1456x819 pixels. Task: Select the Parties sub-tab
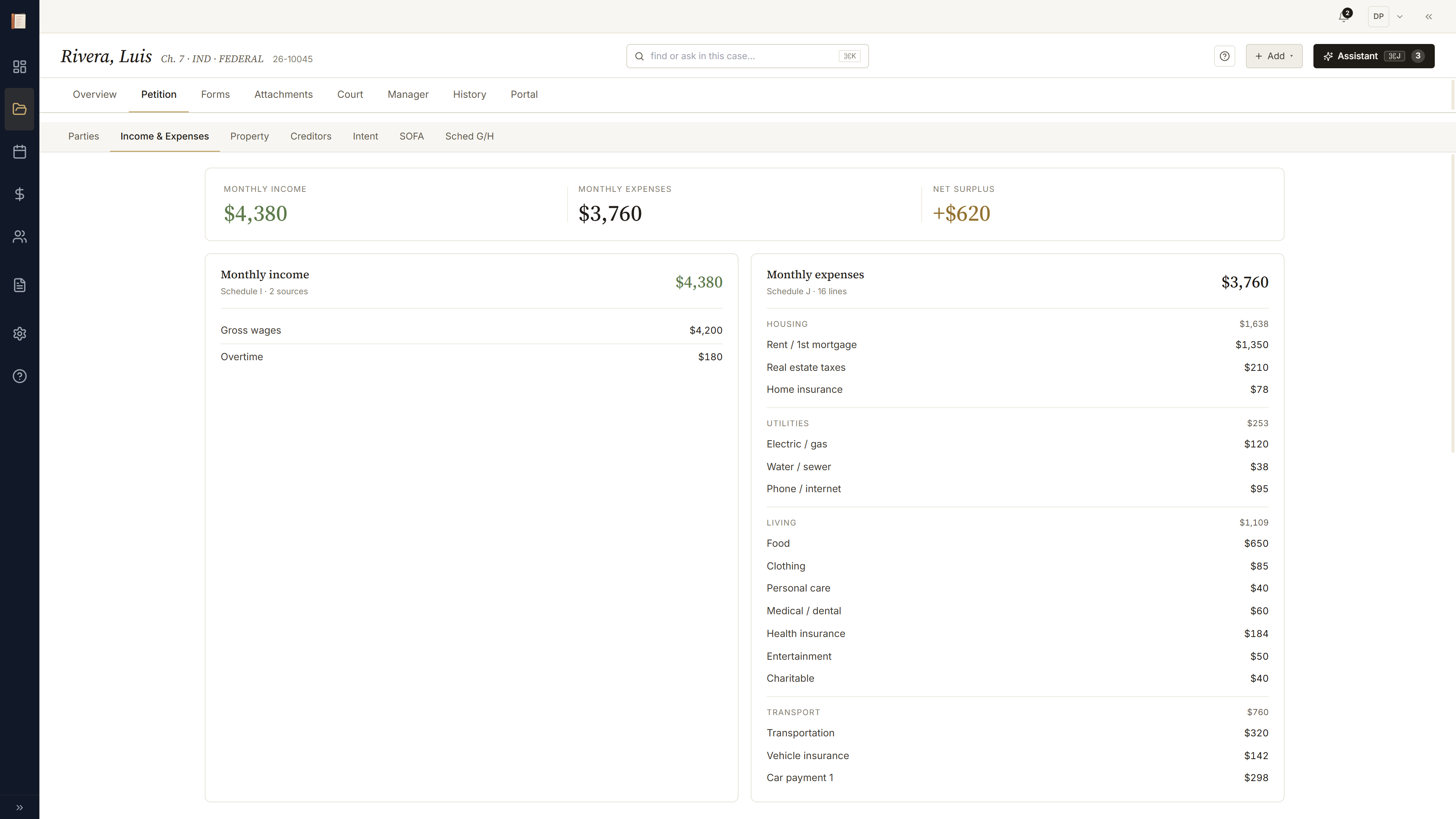tap(84, 136)
